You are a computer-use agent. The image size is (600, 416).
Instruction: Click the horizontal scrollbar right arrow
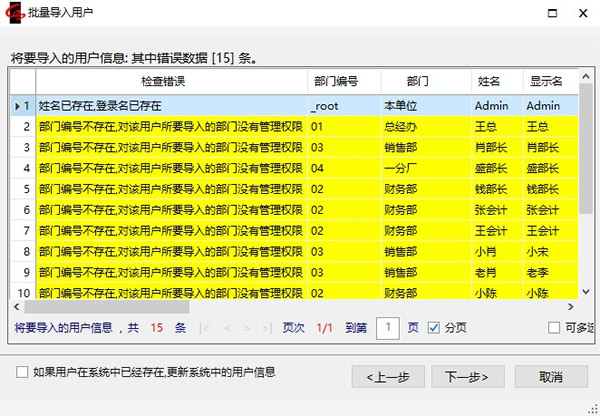[x=571, y=307]
